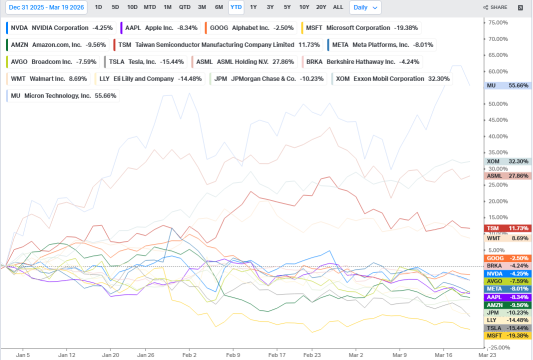Select the 20Y time range
The image size is (533, 360).
coord(321,7)
